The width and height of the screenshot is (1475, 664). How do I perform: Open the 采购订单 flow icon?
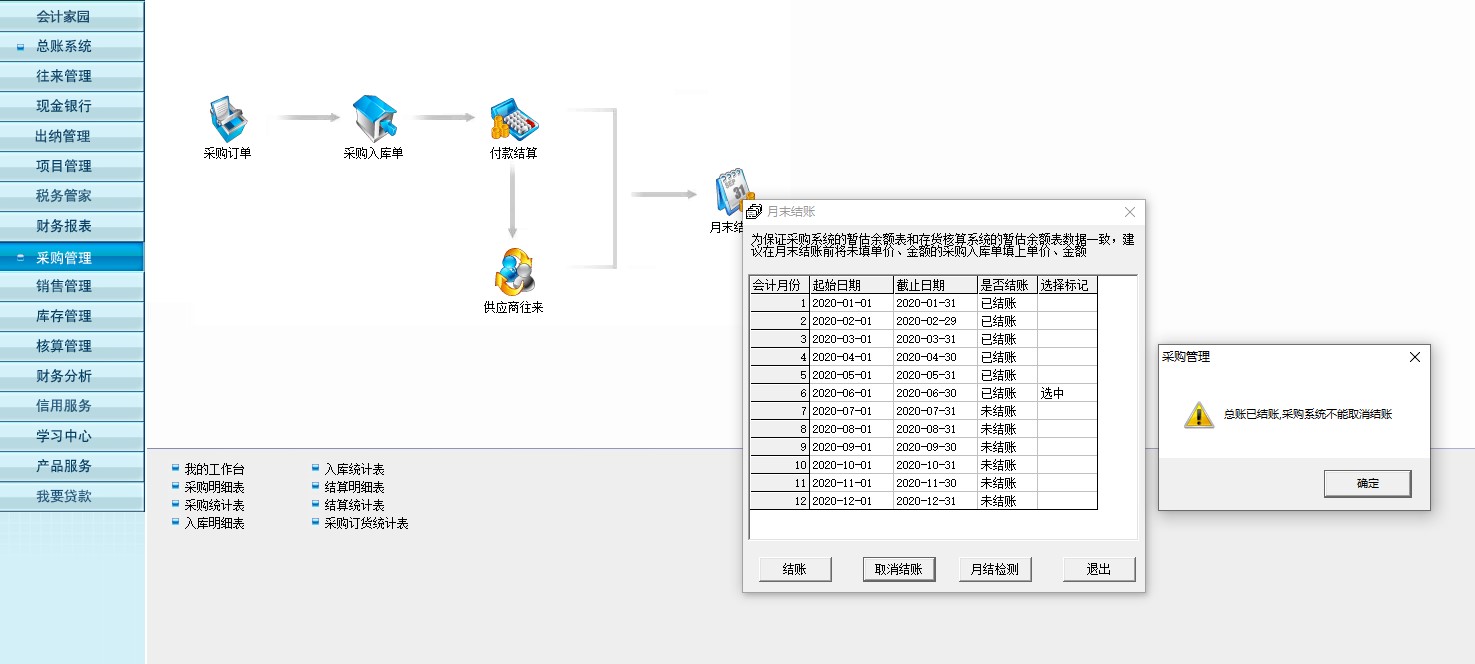(227, 119)
